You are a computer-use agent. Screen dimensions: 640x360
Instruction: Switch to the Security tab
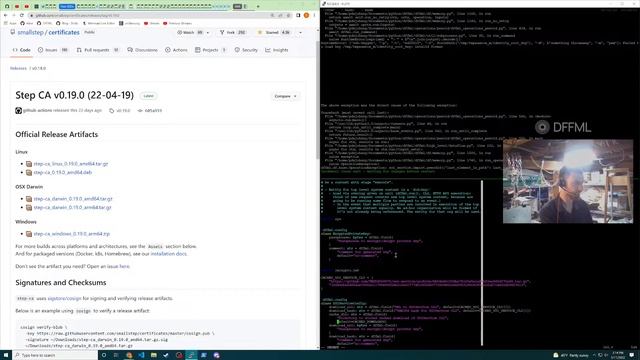(x=246, y=50)
